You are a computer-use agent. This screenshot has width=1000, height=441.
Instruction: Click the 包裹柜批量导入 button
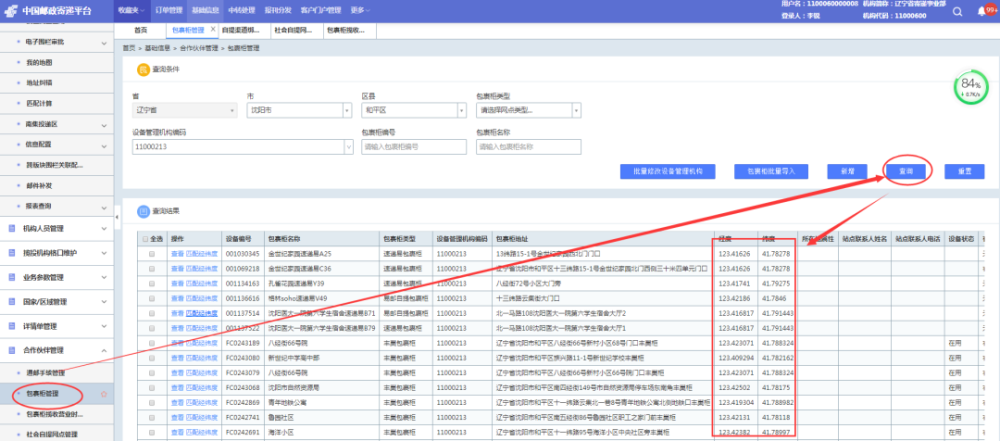coord(772,171)
